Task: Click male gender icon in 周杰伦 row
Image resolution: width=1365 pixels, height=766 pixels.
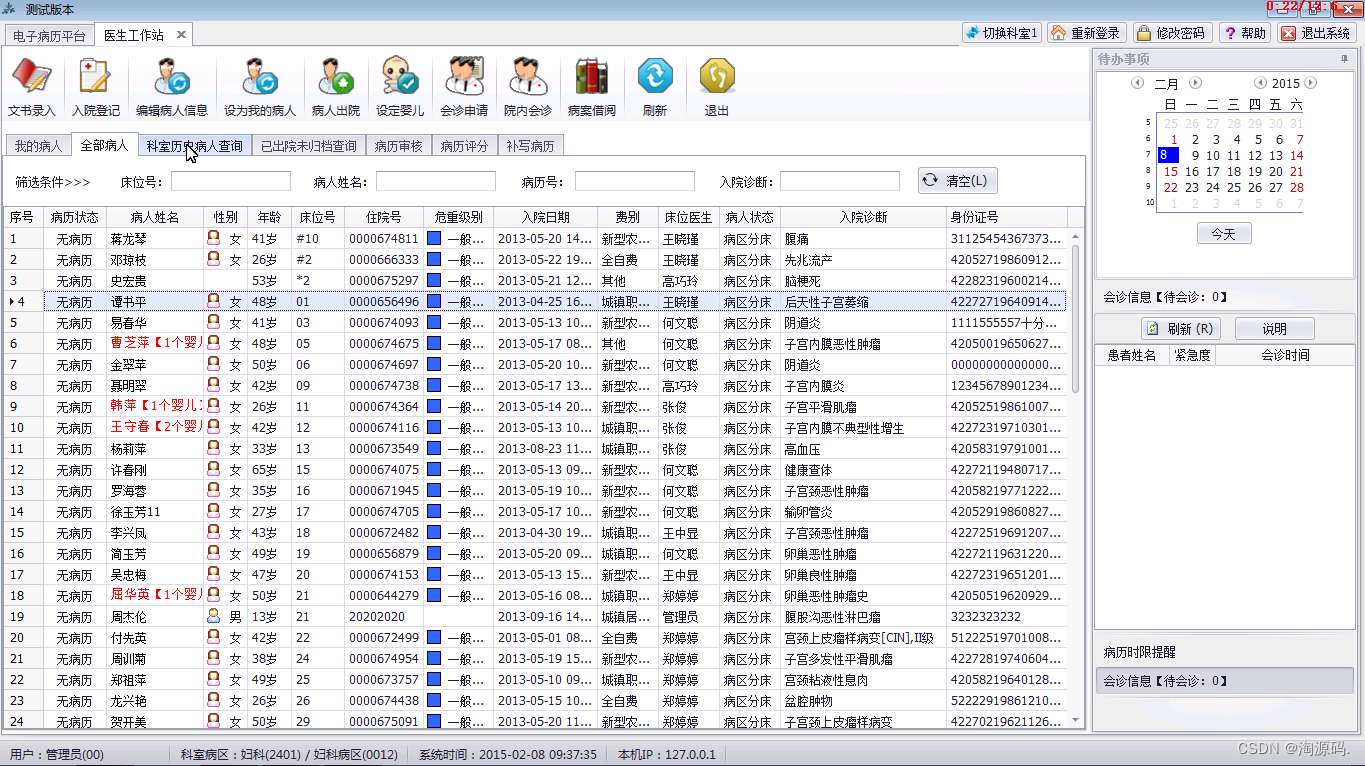Action: (213, 616)
